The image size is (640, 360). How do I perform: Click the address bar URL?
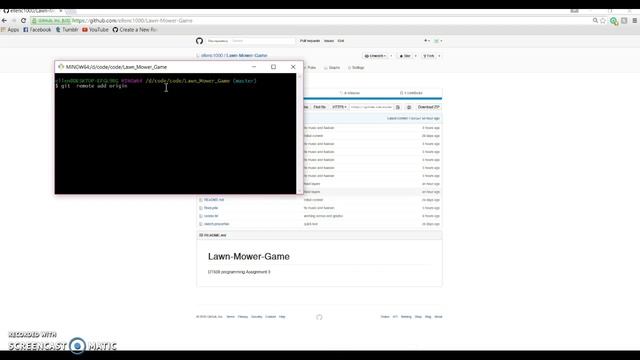tap(132, 20)
